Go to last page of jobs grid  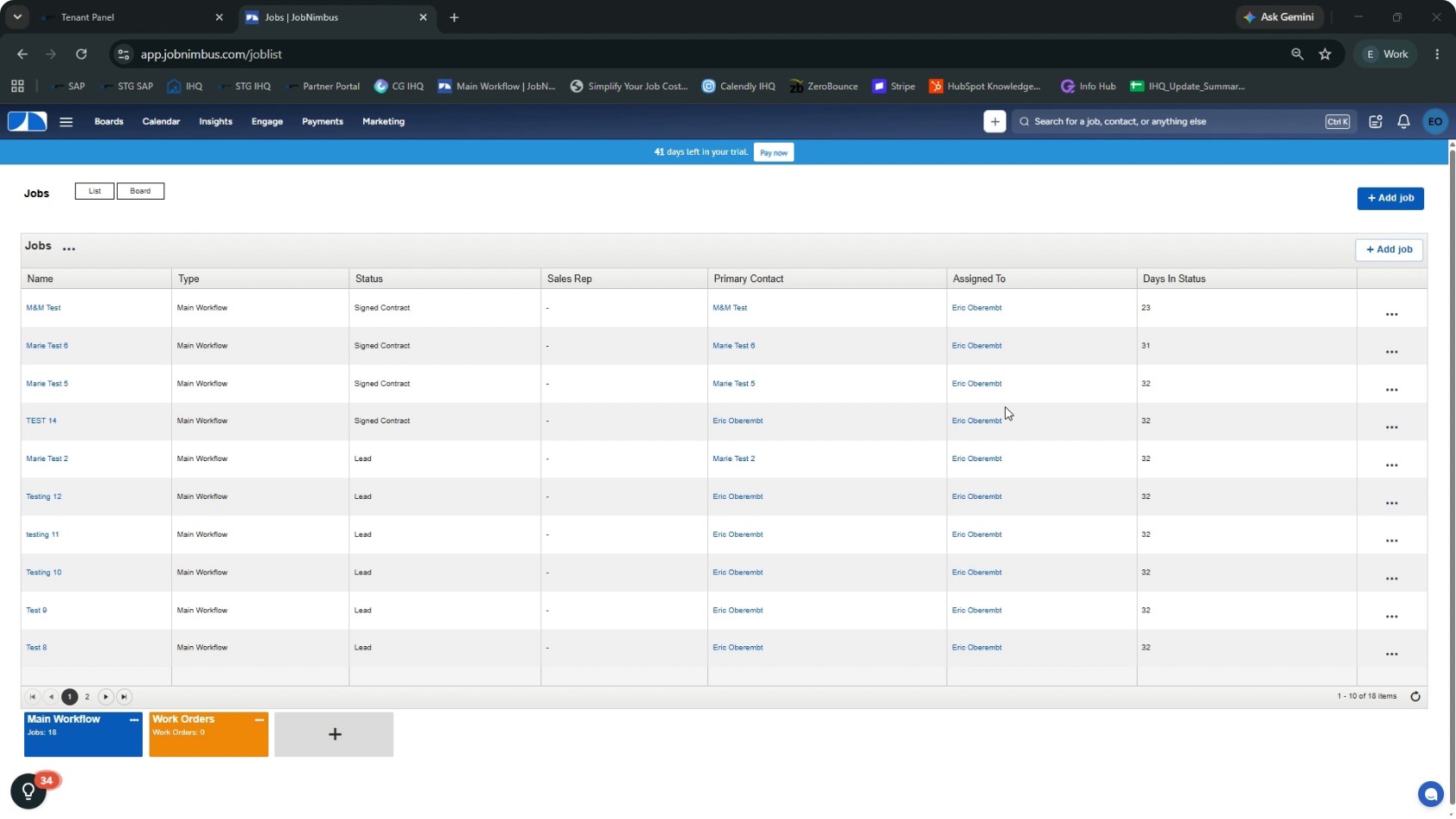(x=124, y=697)
